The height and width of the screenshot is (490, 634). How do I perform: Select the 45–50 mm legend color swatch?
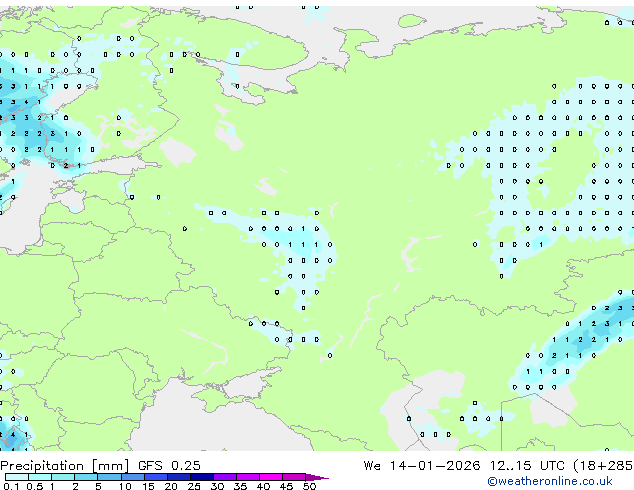click(x=294, y=477)
